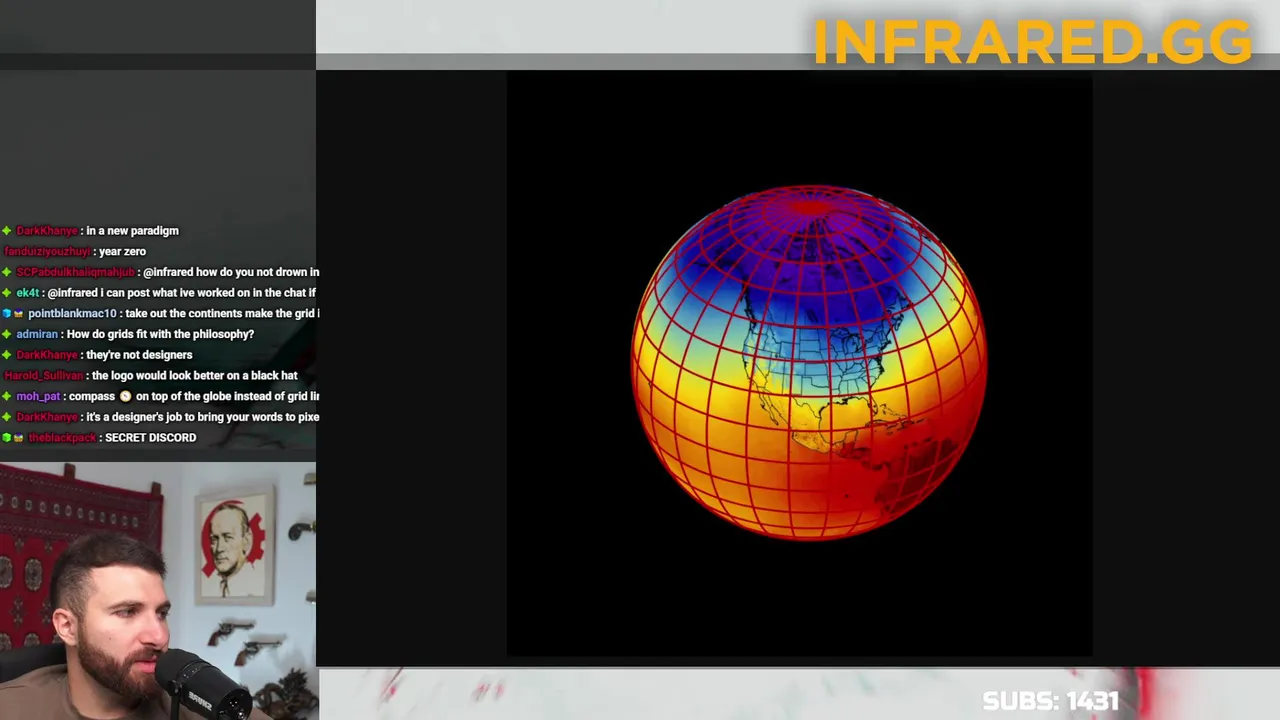Click green badge beside admiran

[x=7, y=334]
